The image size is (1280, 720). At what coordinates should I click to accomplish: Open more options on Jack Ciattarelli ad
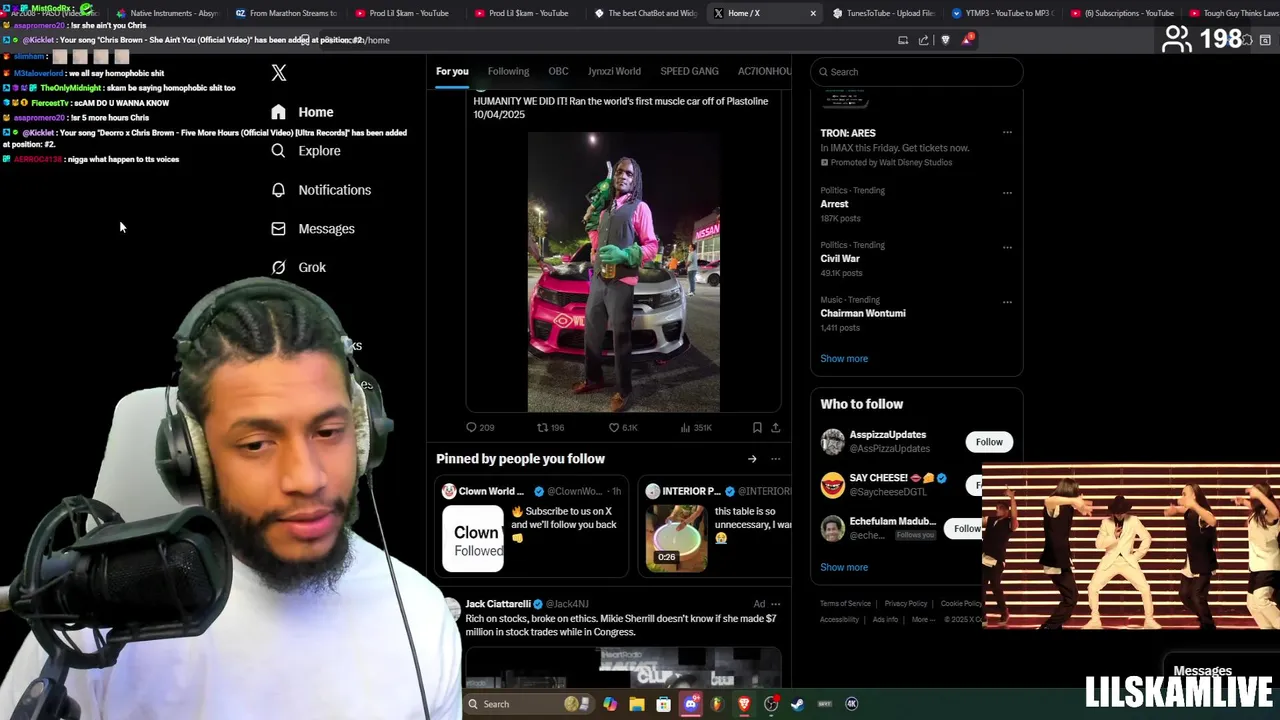[775, 604]
